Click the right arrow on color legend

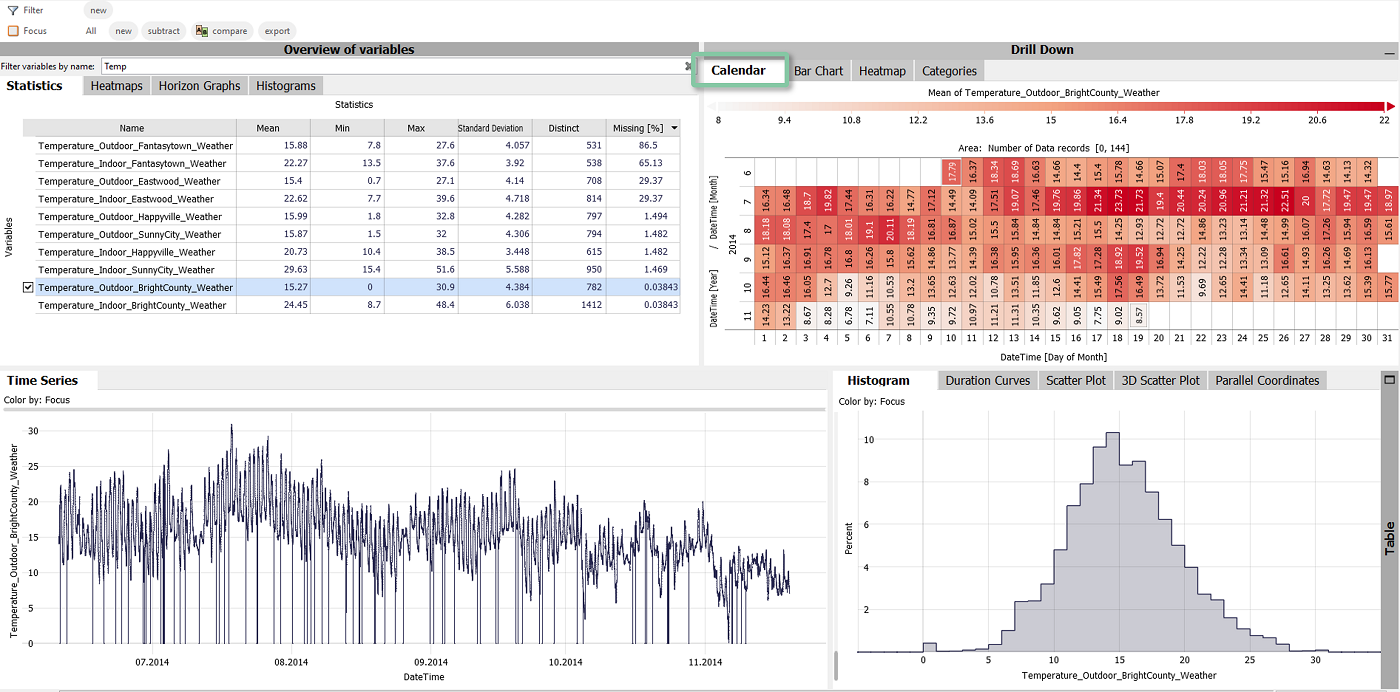point(1389,106)
